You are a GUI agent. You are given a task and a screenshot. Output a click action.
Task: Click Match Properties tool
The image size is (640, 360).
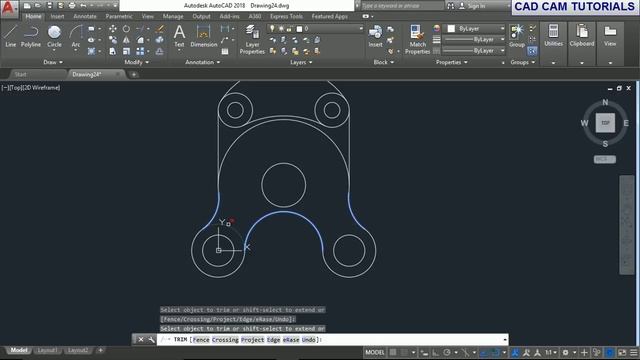pyautogui.click(x=417, y=39)
